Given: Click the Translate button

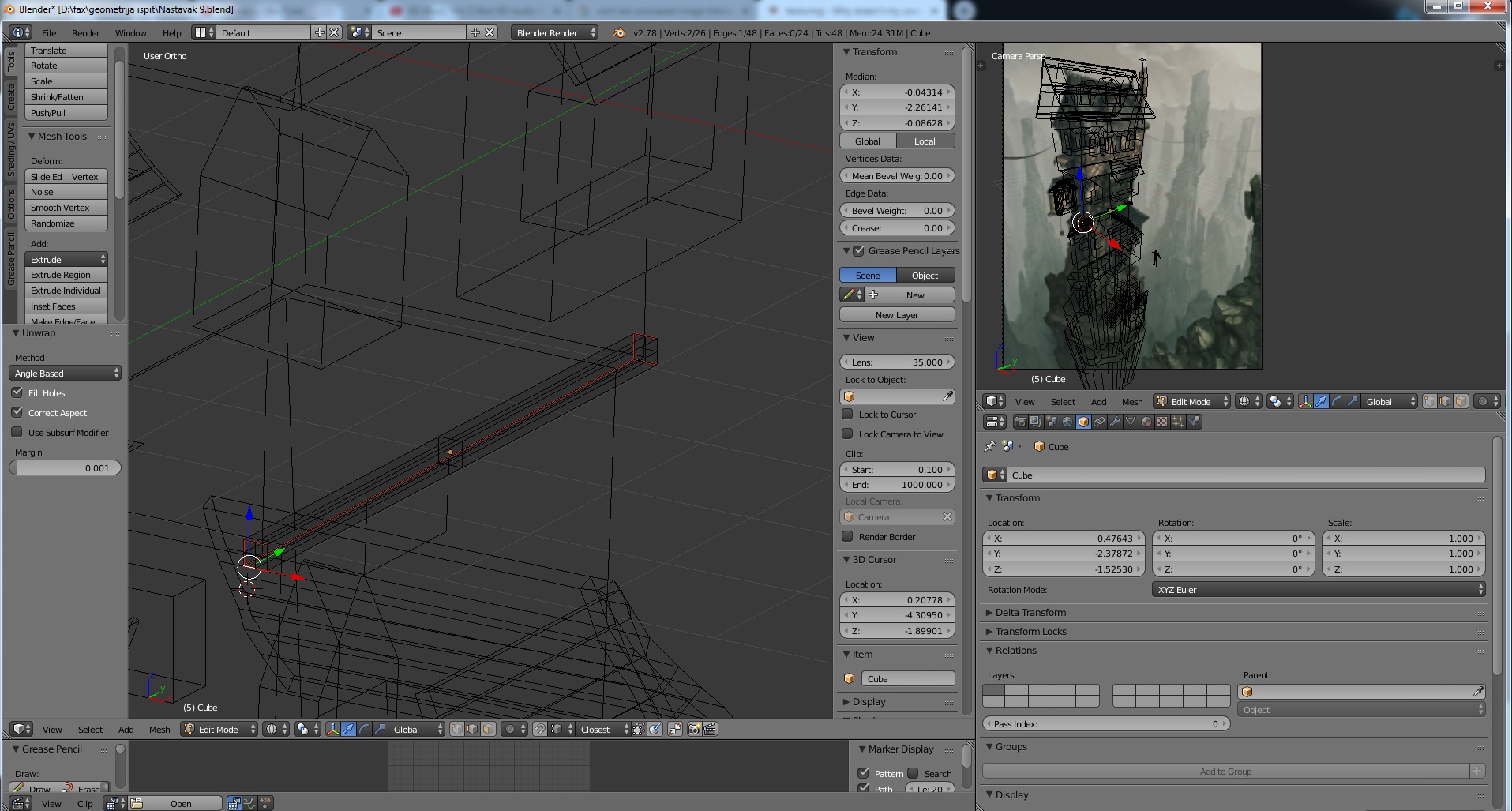Looking at the screenshot, I should 66,50.
